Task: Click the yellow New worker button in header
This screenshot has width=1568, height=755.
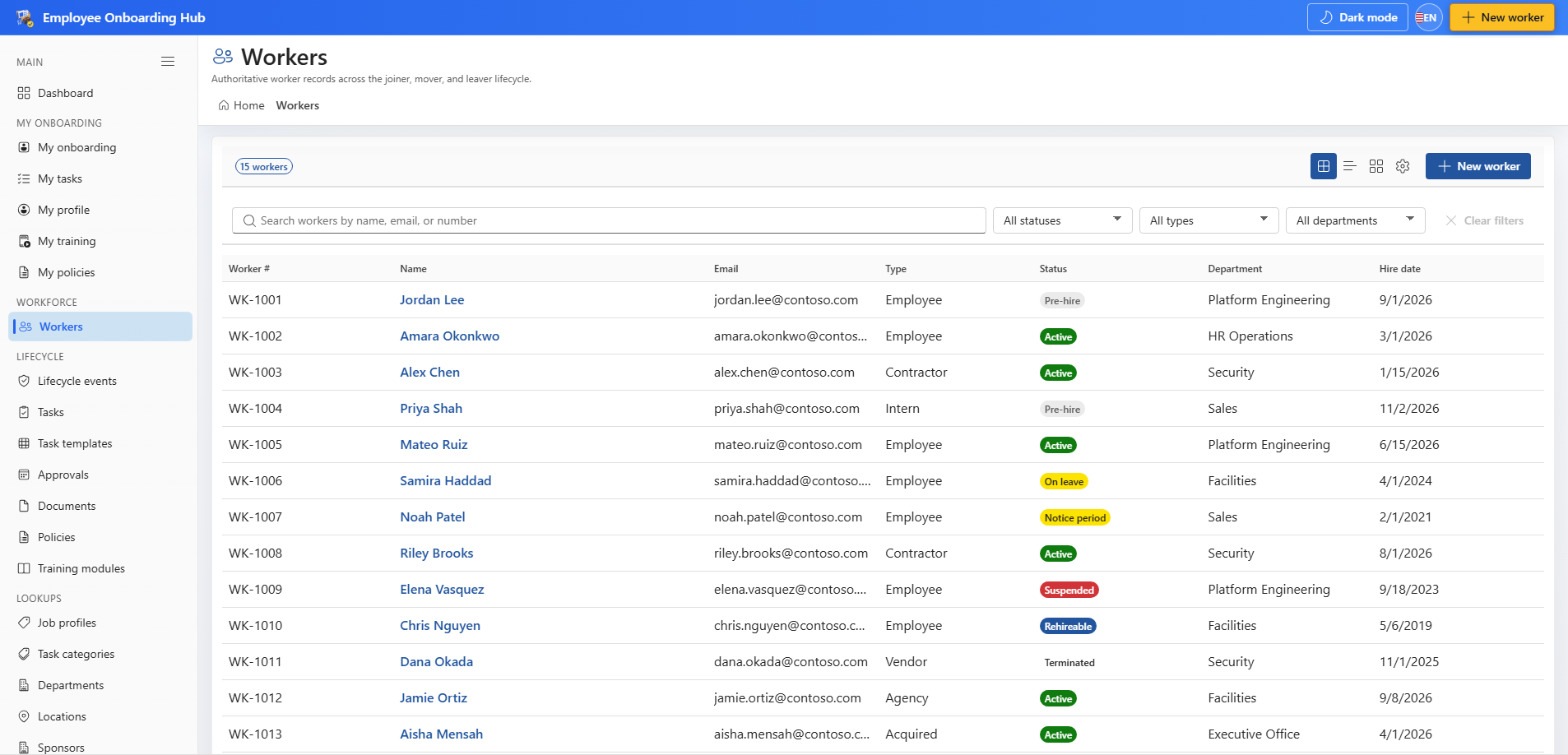Action: 1501,17
